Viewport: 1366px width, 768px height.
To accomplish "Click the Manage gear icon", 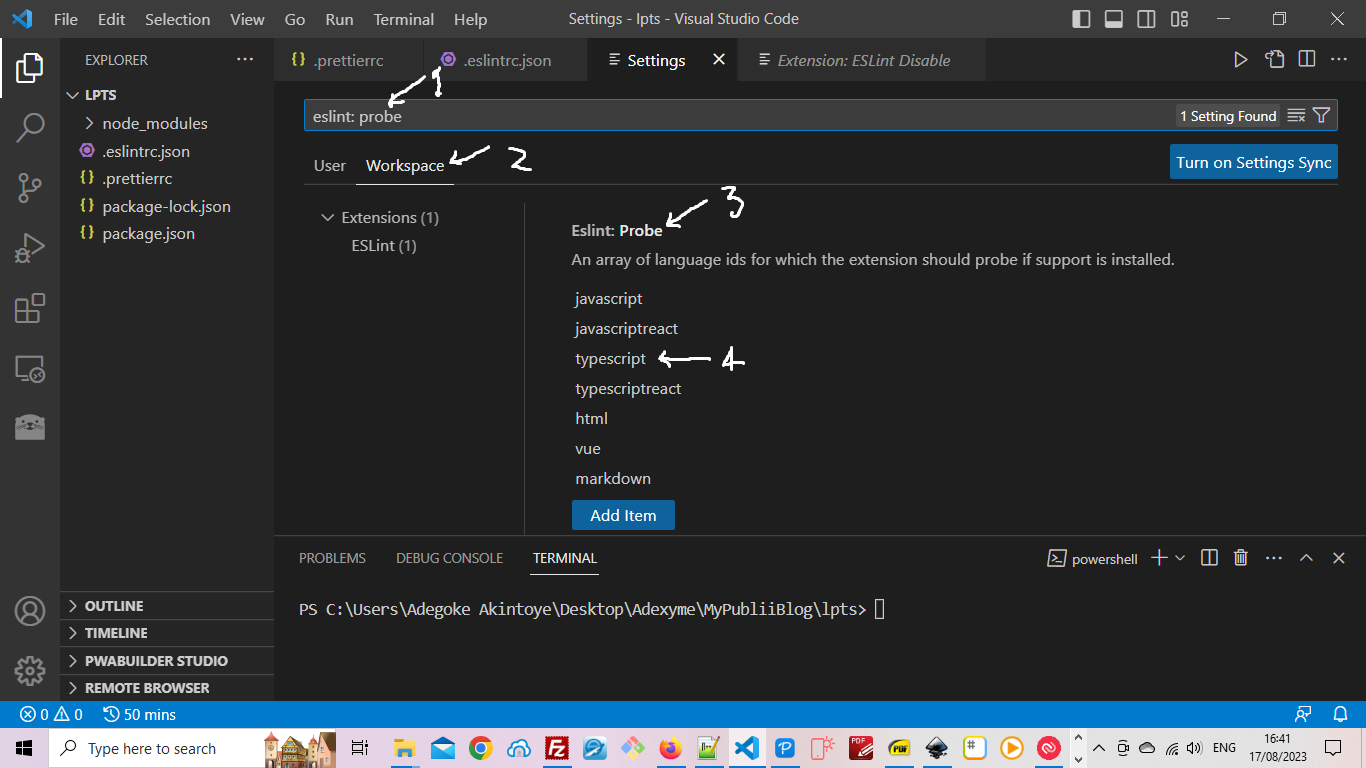I will 30,671.
